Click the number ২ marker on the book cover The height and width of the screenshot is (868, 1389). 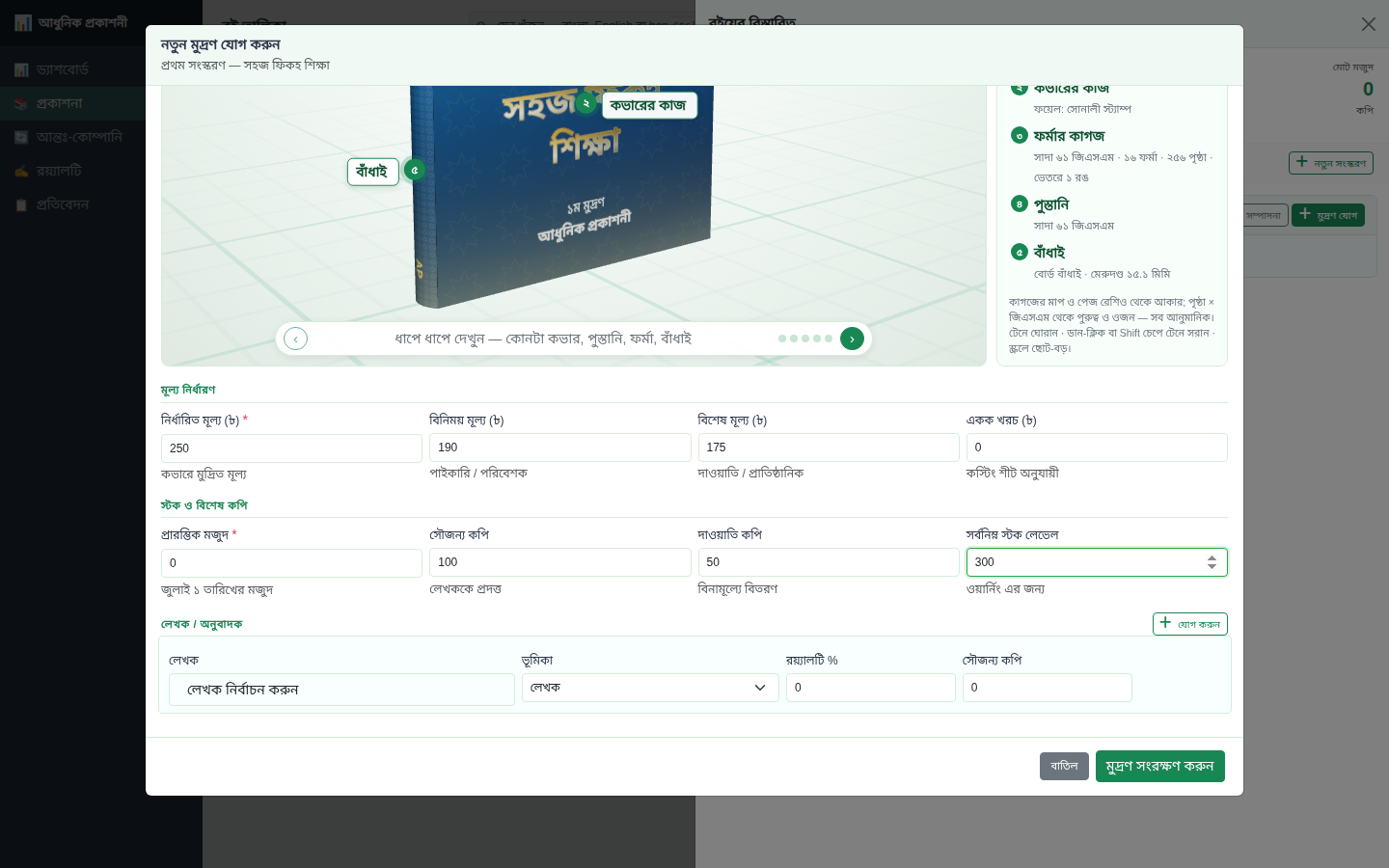[x=586, y=103]
